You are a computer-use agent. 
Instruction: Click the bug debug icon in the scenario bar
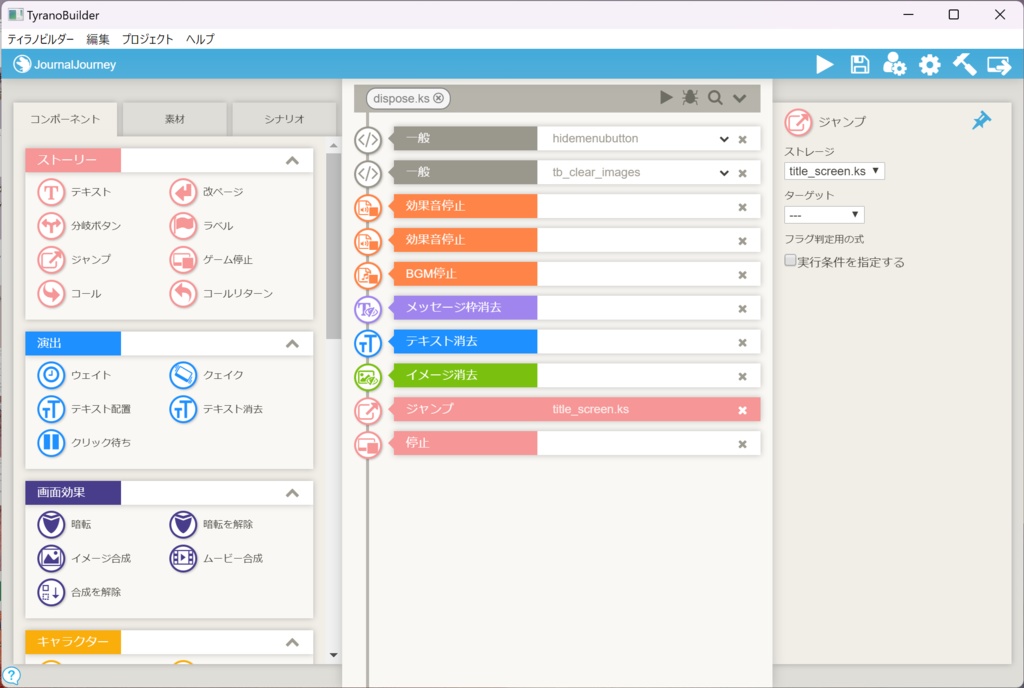(690, 98)
